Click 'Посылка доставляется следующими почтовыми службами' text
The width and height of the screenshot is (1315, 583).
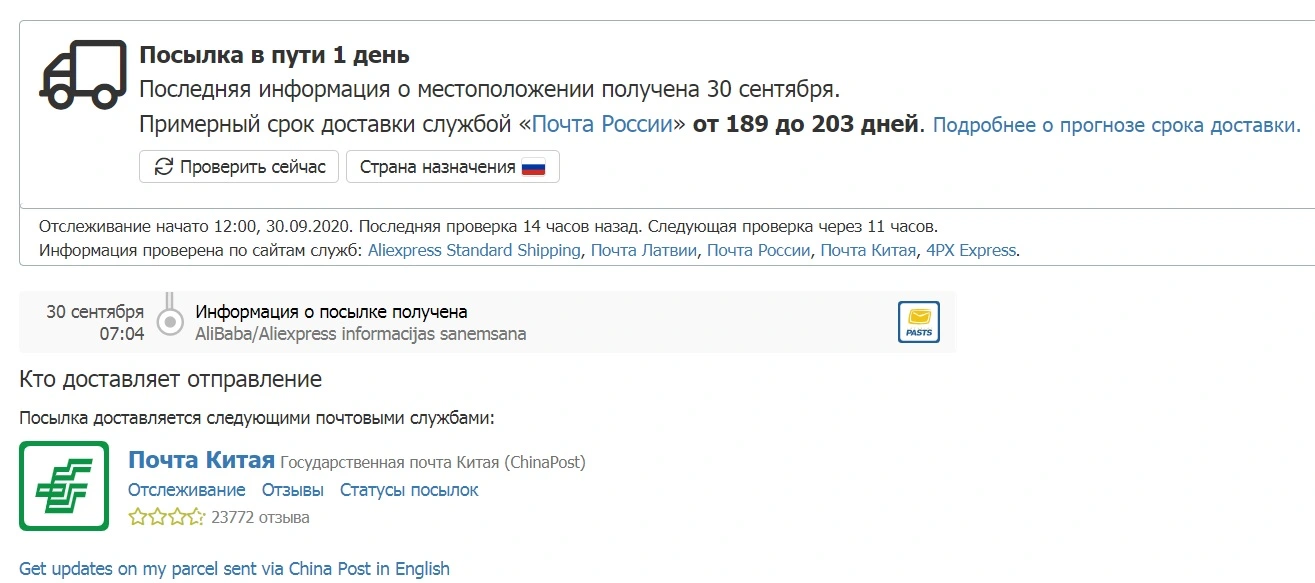(257, 418)
